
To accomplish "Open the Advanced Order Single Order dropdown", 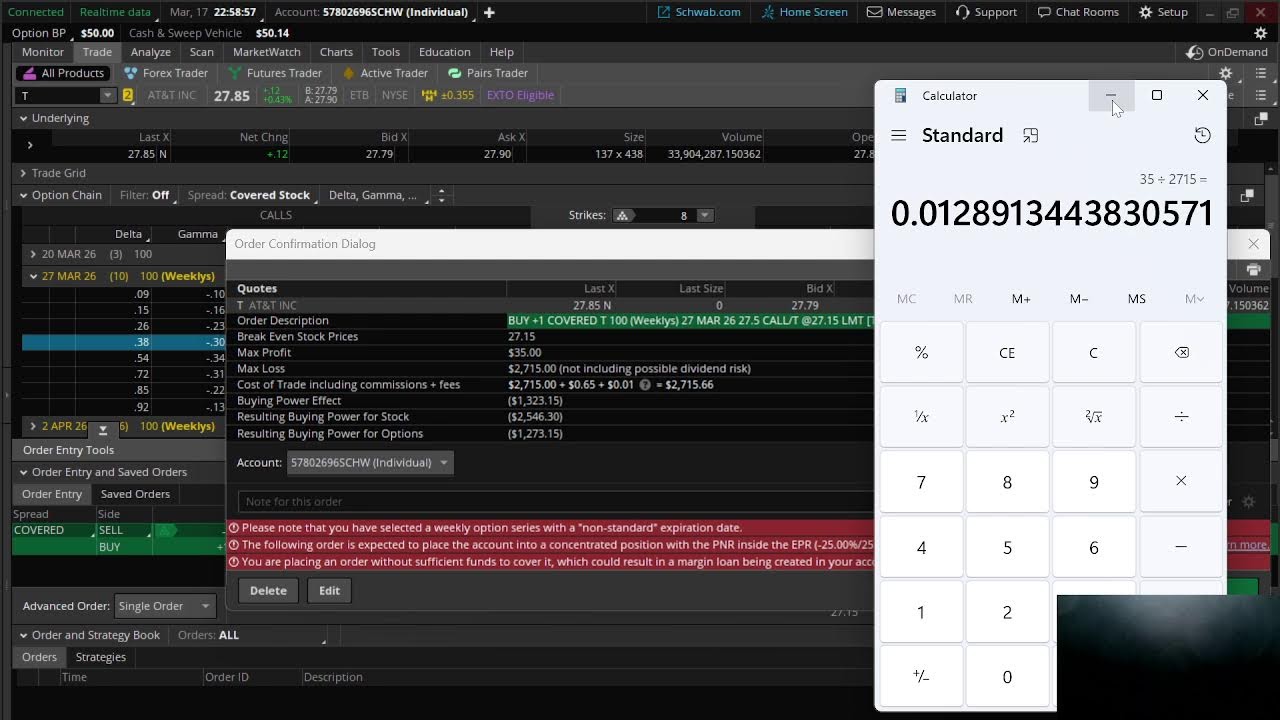I will (164, 606).
